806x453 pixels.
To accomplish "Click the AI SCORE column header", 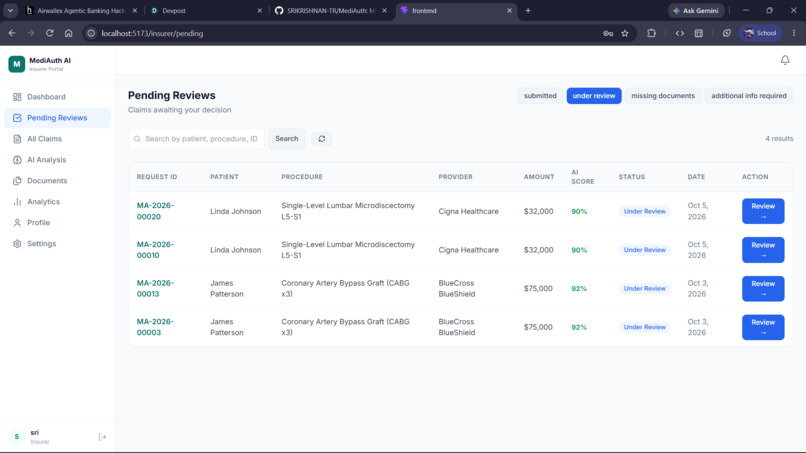I will (583, 177).
